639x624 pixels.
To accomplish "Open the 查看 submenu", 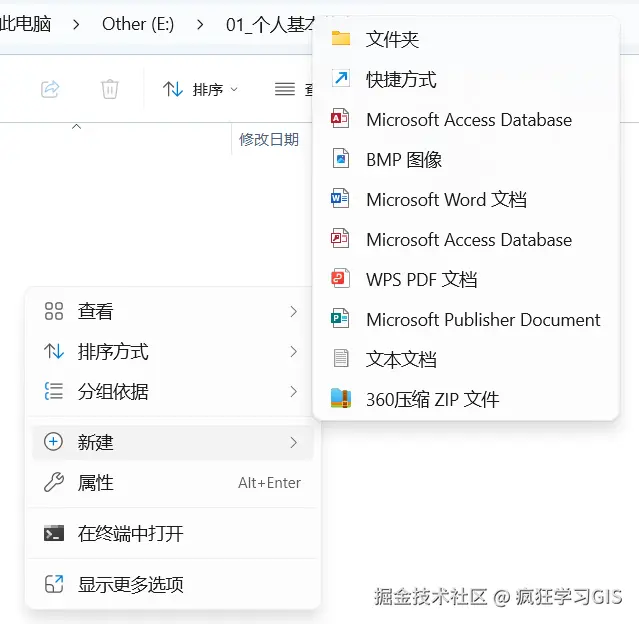I will pyautogui.click(x=172, y=311).
